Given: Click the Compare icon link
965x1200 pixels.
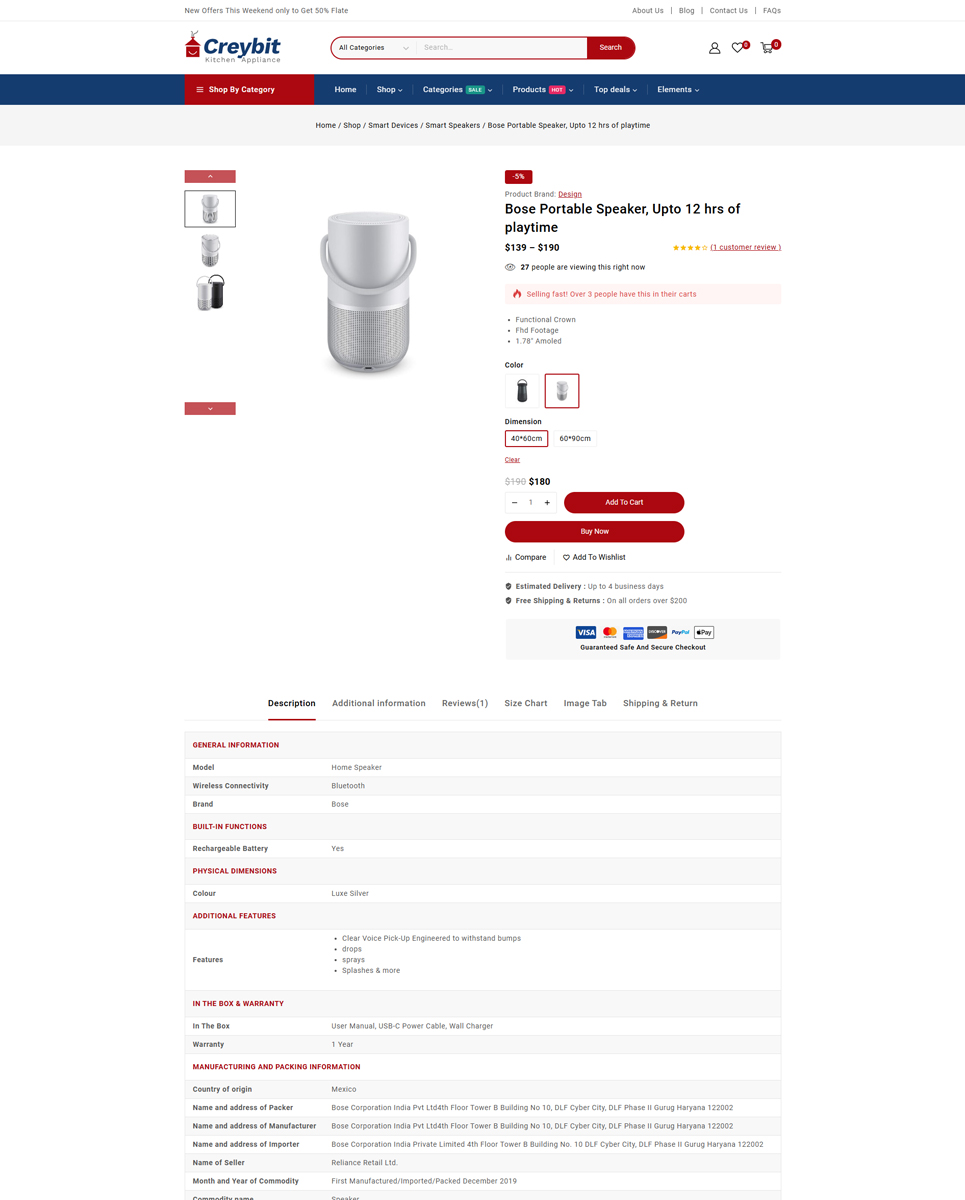Looking at the screenshot, I should pyautogui.click(x=526, y=557).
